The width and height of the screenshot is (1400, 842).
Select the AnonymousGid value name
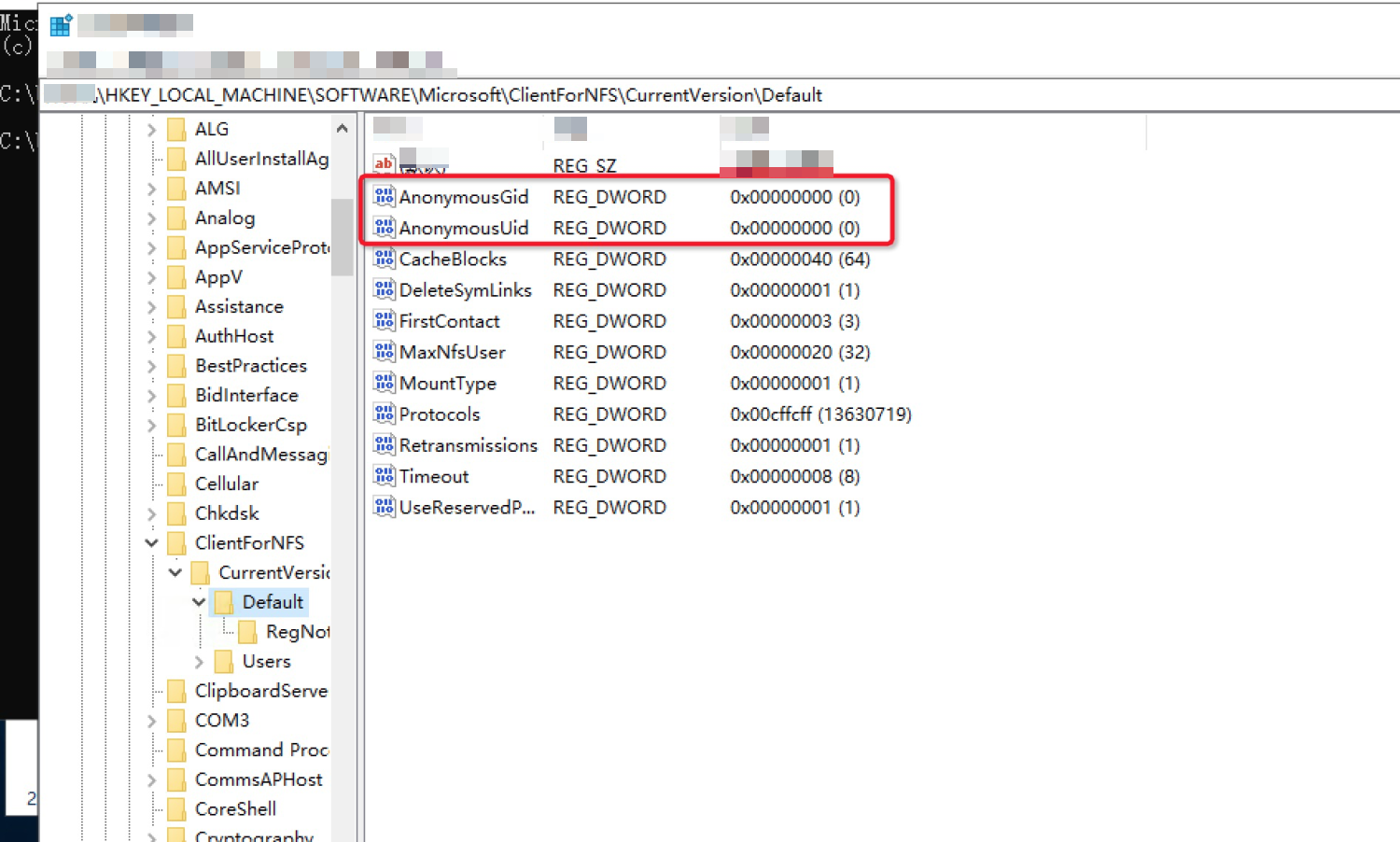tap(464, 197)
